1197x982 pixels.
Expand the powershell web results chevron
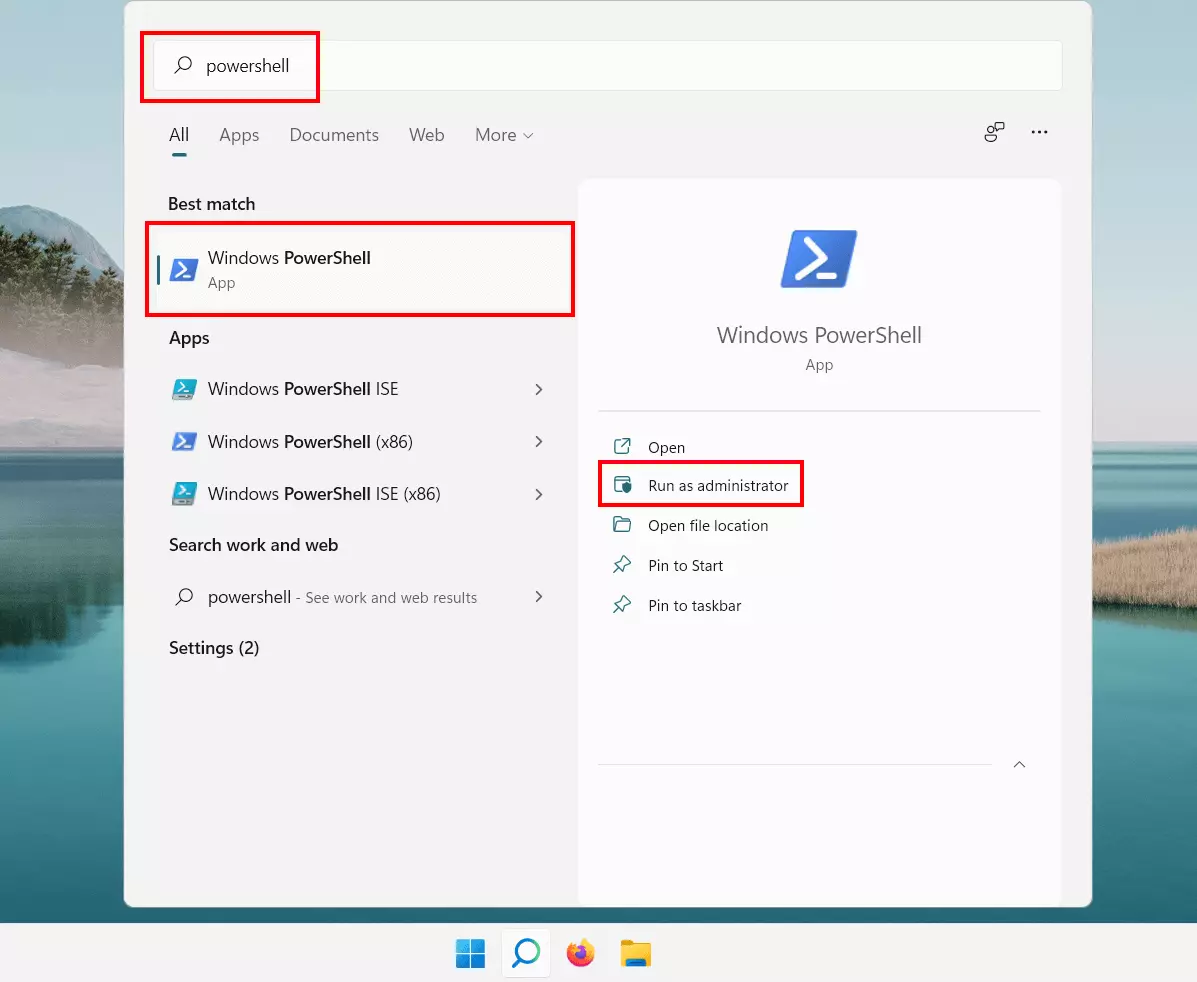[x=539, y=597]
